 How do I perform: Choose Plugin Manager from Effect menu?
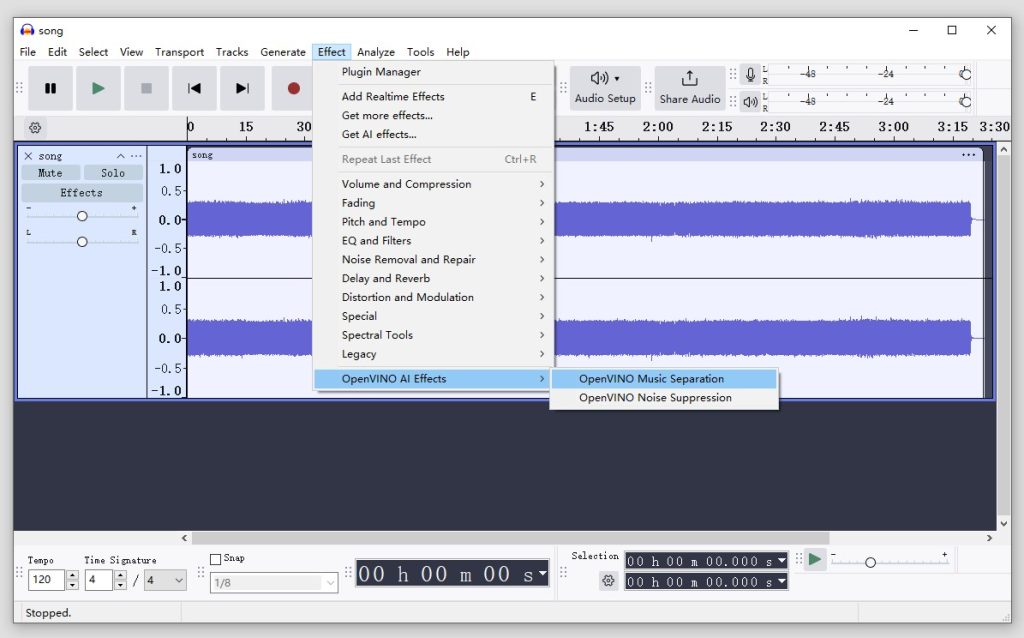[x=433, y=72]
